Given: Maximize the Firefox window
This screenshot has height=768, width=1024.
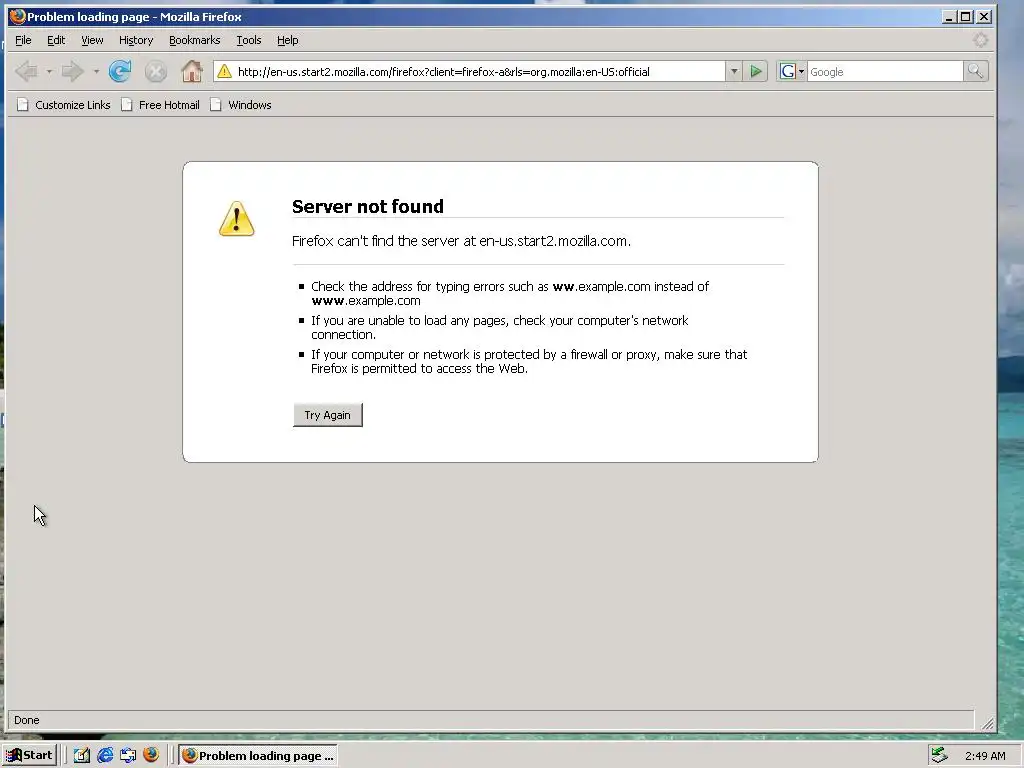Looking at the screenshot, I should 965,16.
